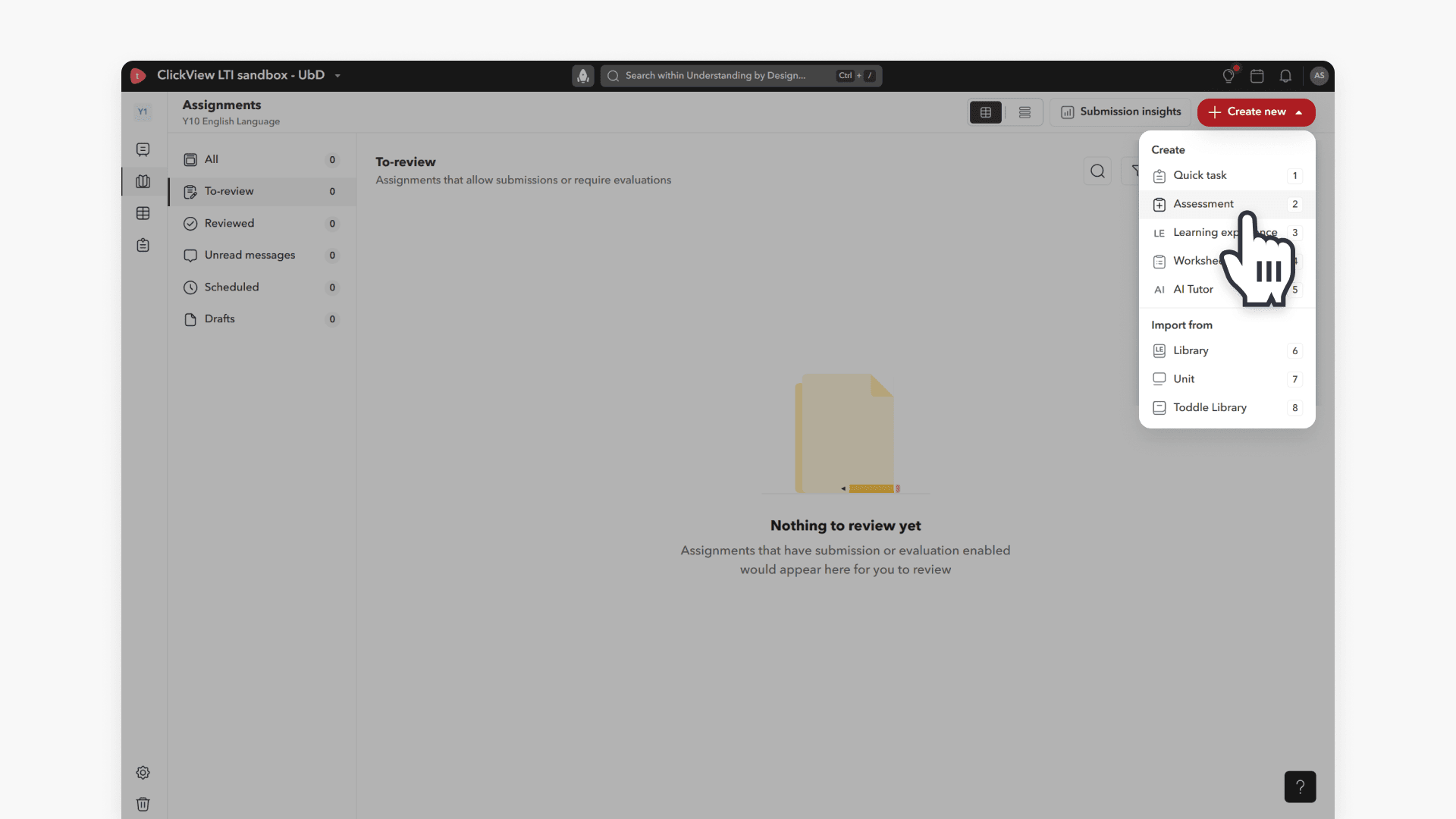The width and height of the screenshot is (1456, 819).
Task: Select the Drafts filter
Action: tap(262, 318)
